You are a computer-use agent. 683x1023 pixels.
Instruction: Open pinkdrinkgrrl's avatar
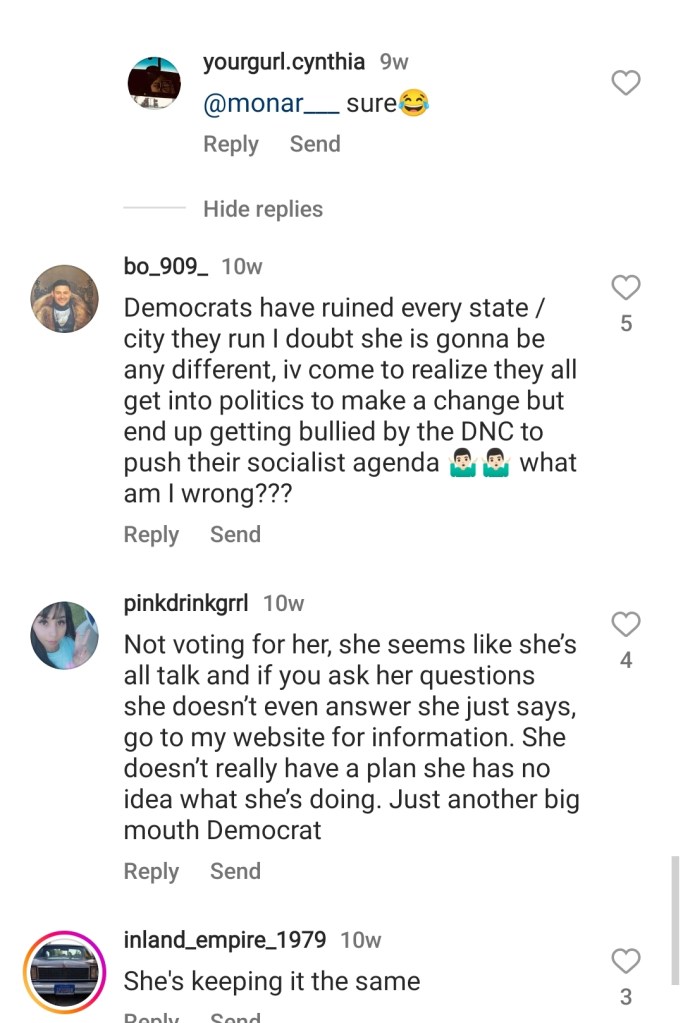[64, 635]
